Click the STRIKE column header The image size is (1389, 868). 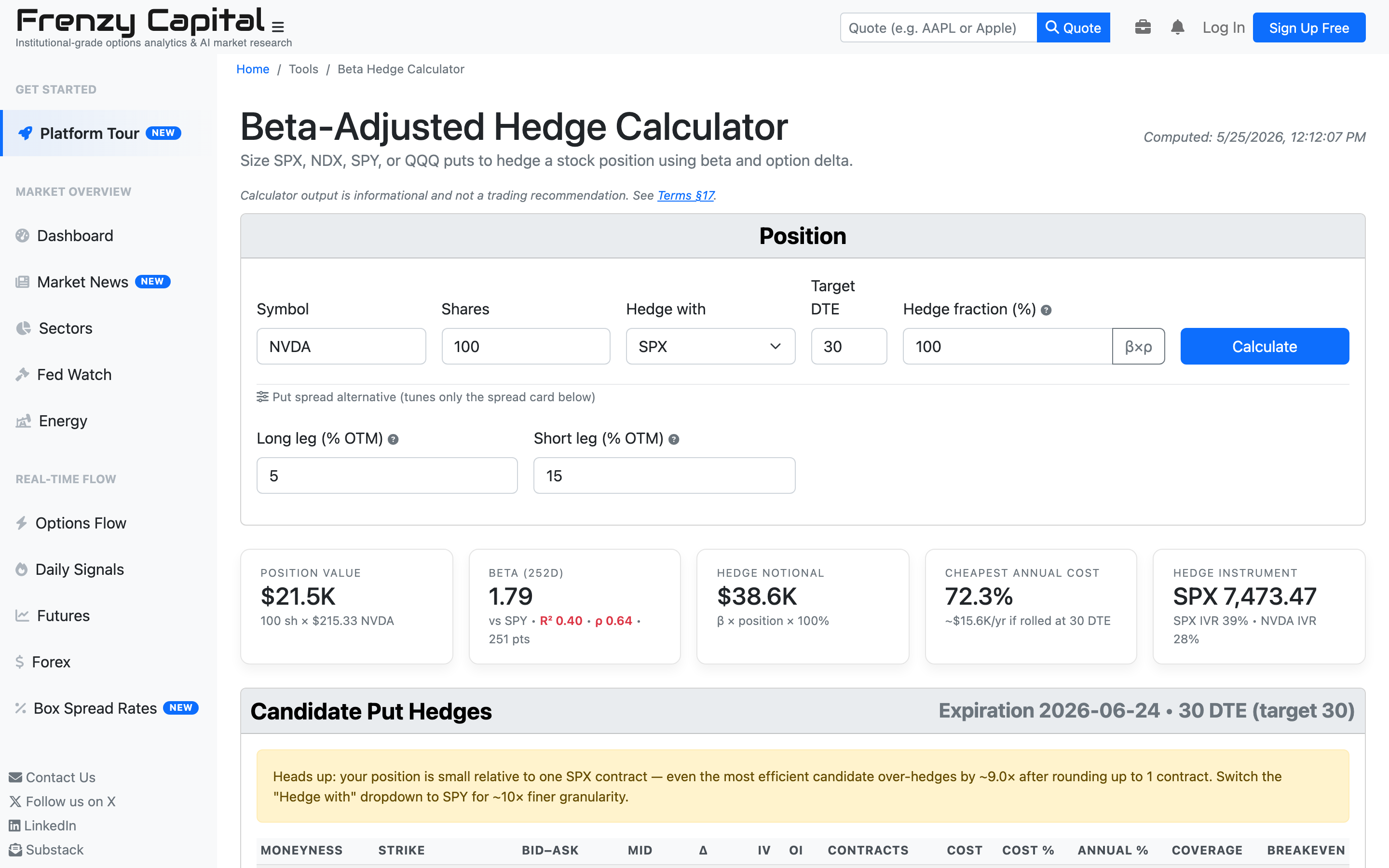click(x=401, y=850)
